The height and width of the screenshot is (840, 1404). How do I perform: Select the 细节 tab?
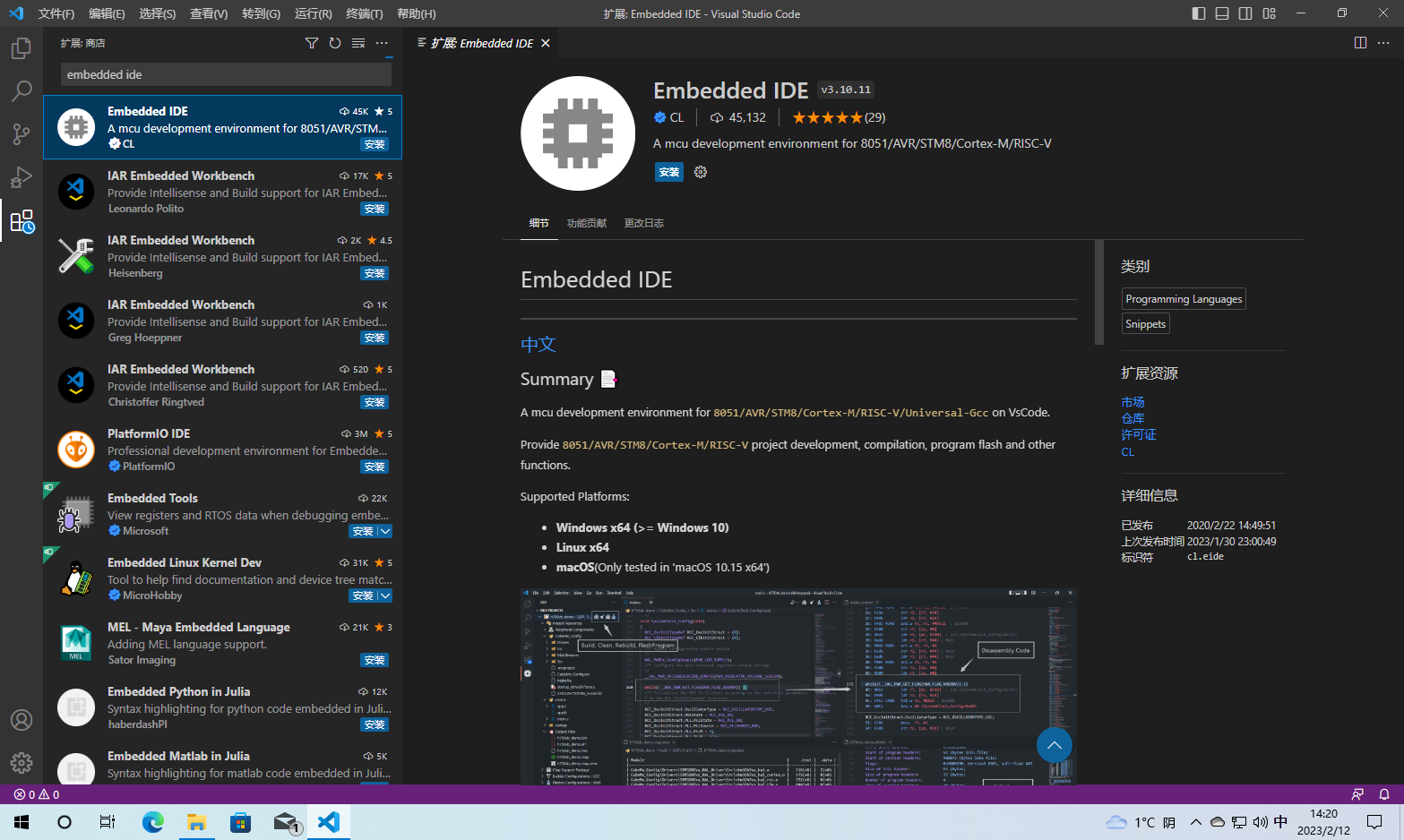(x=539, y=223)
